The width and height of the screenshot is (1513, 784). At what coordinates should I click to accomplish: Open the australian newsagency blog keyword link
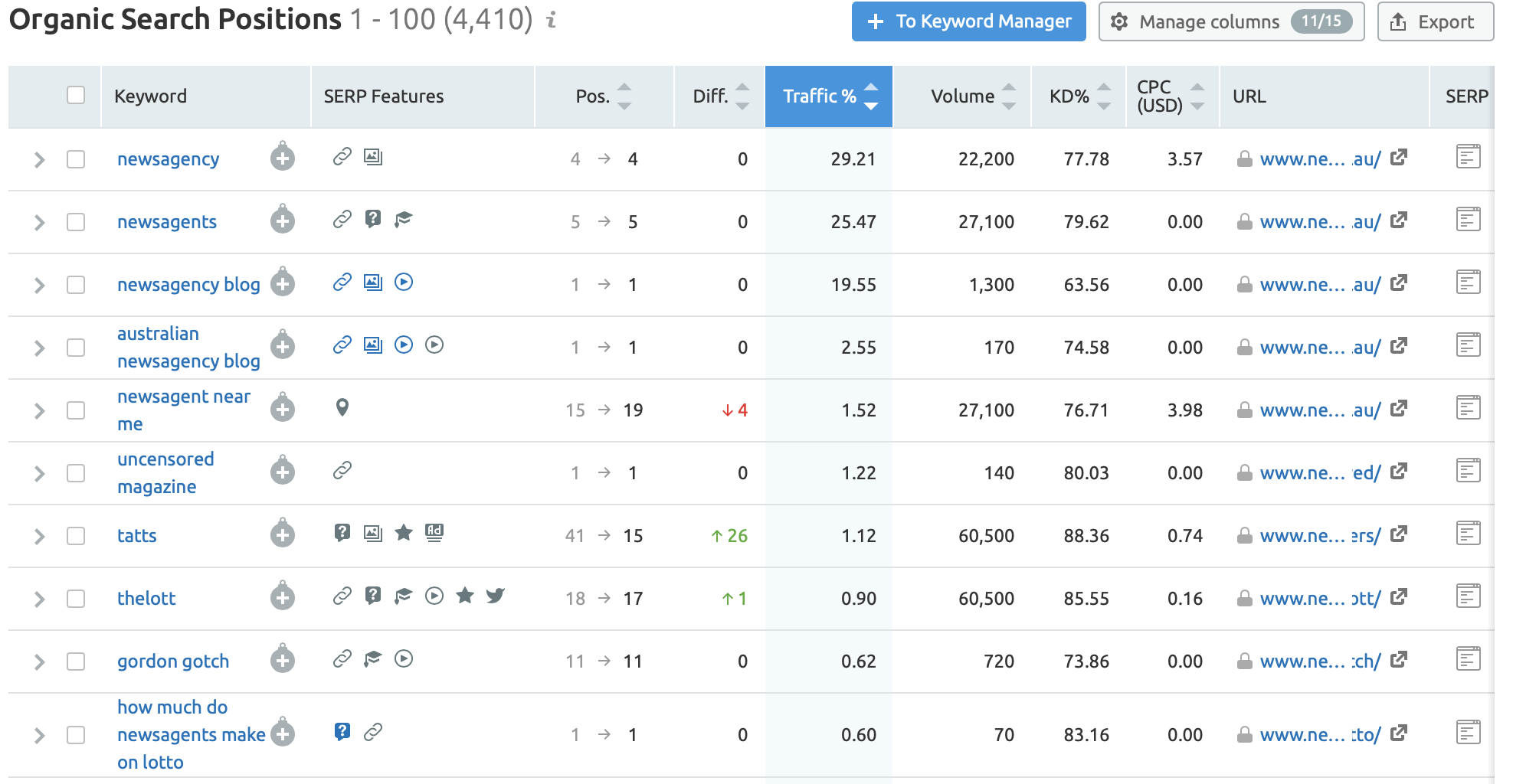(188, 348)
